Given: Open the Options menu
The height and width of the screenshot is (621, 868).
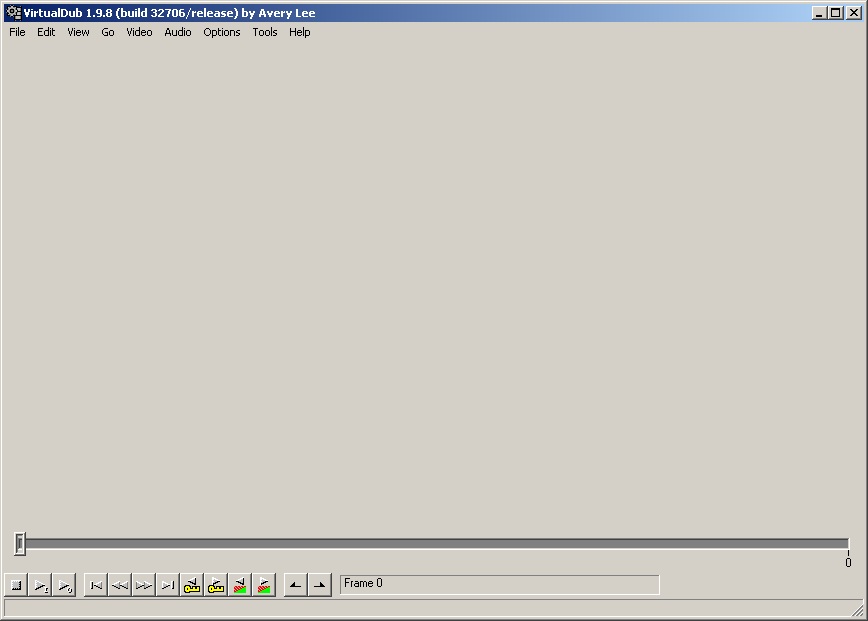Looking at the screenshot, I should (x=221, y=32).
